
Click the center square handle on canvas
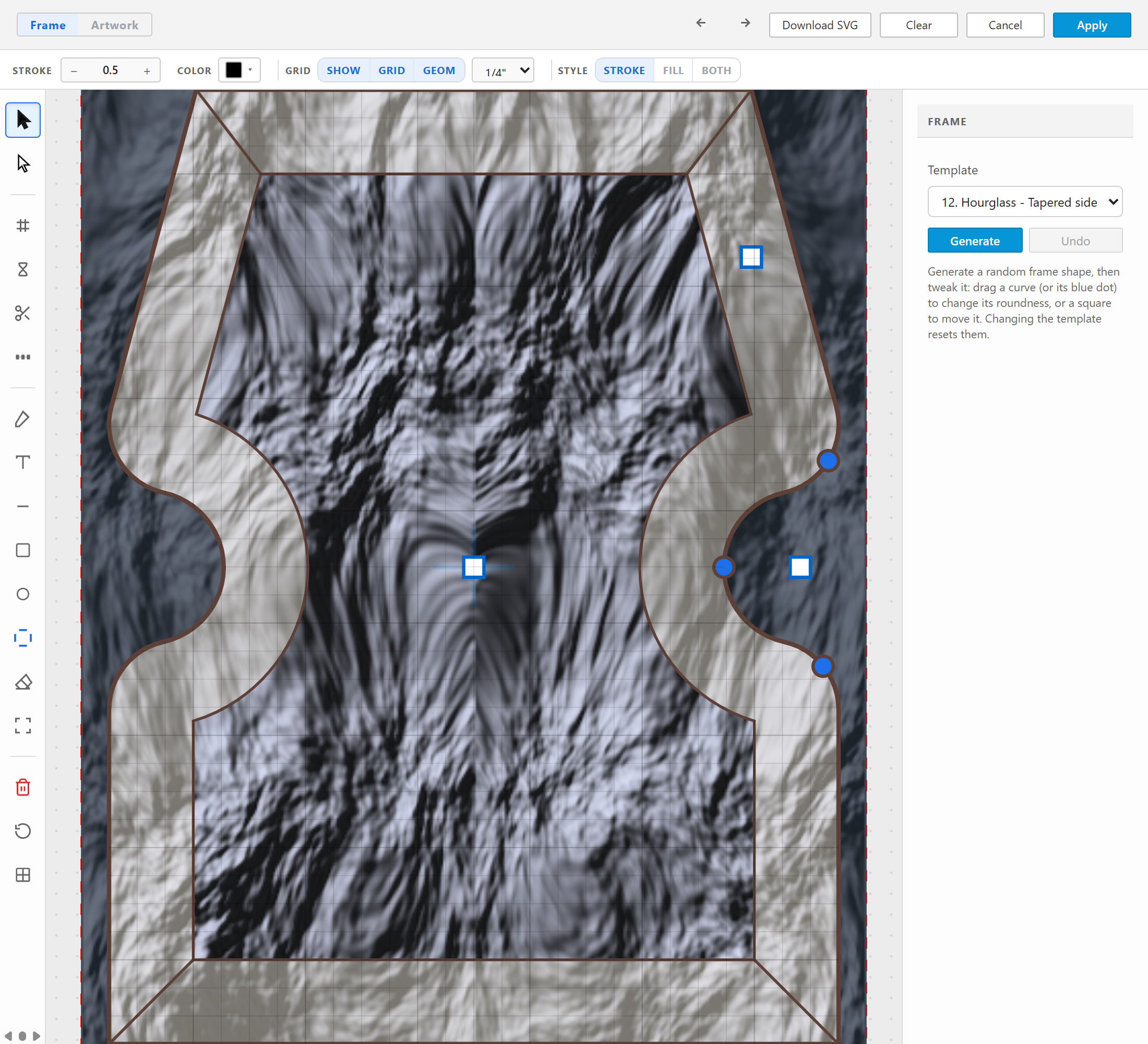[474, 567]
